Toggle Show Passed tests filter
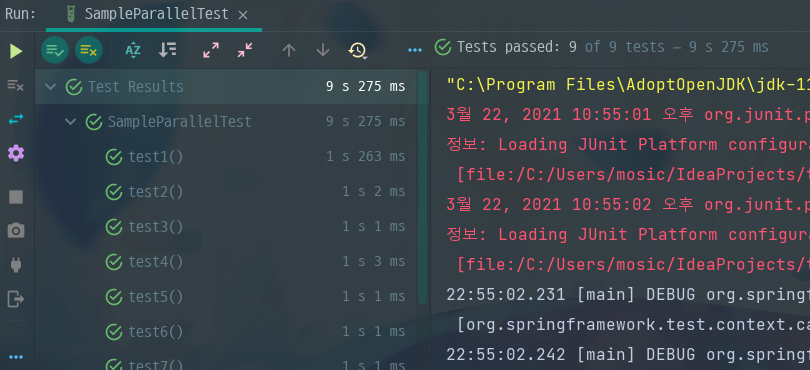 (55, 50)
